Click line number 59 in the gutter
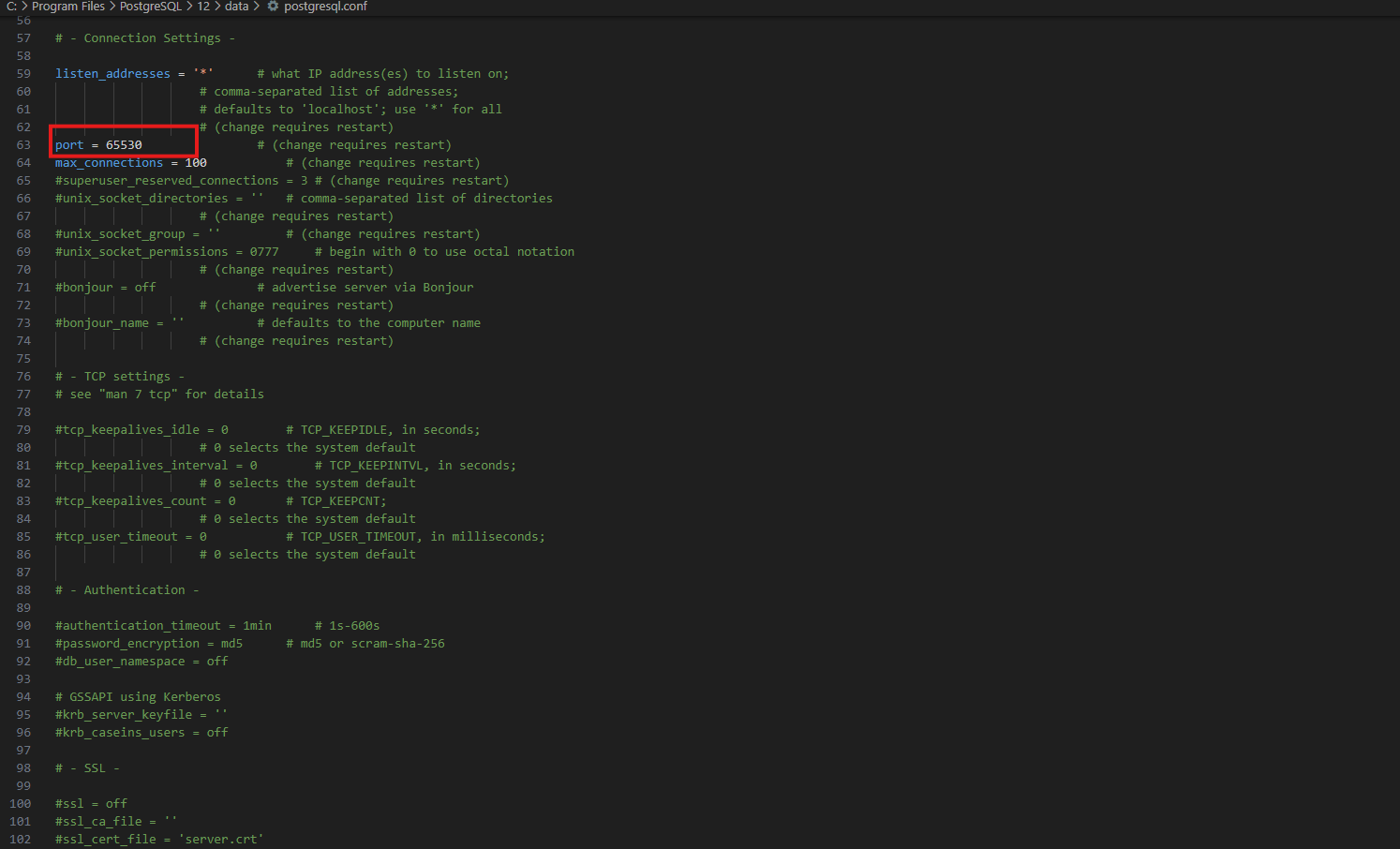 23,74
